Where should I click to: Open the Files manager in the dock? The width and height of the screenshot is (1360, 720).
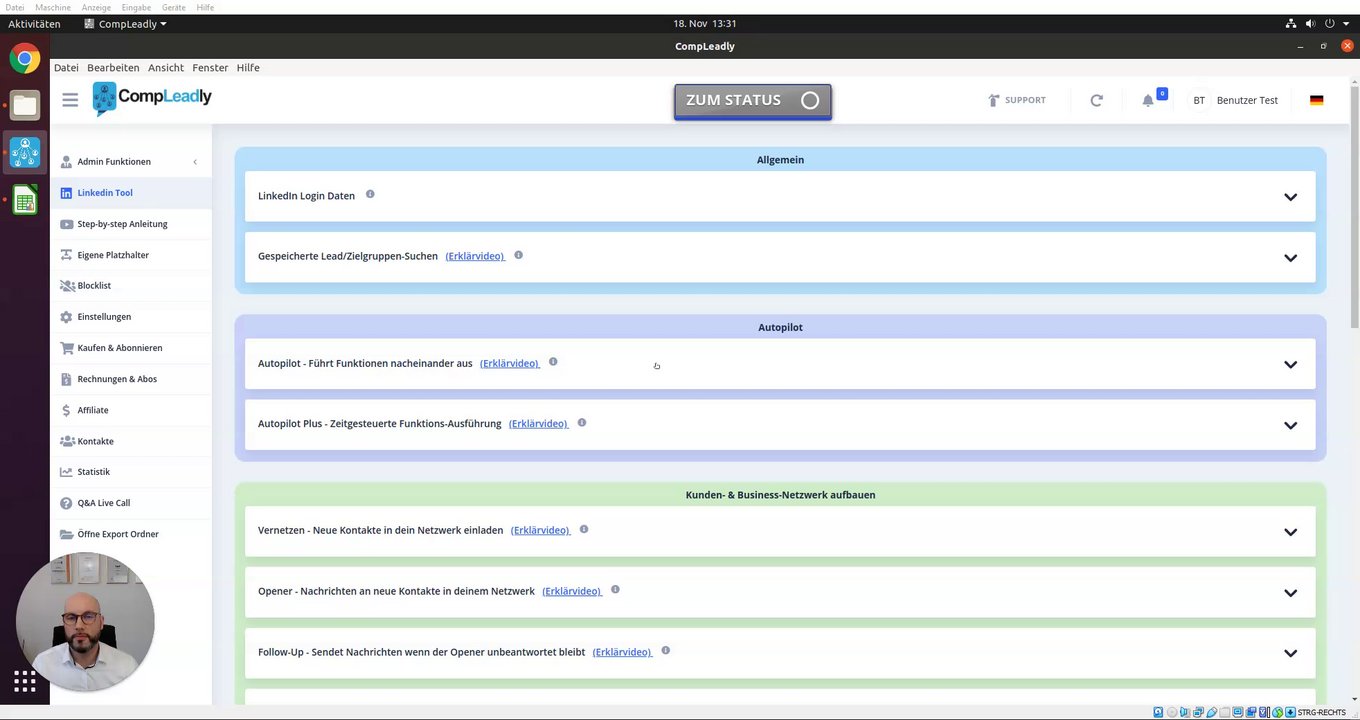25,105
